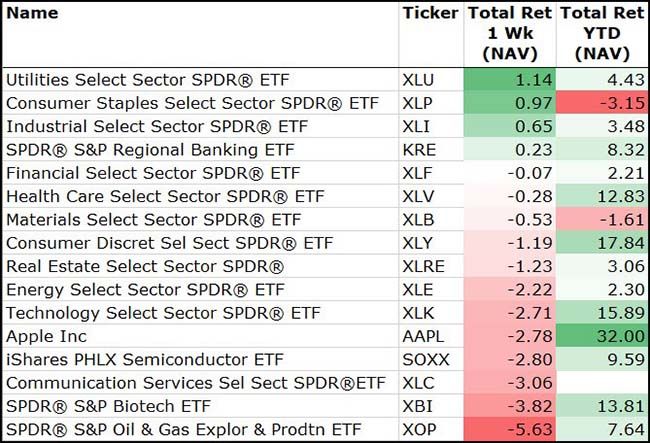Click the red -3.15 YTD cell
This screenshot has width=650, height=443.
[601, 102]
